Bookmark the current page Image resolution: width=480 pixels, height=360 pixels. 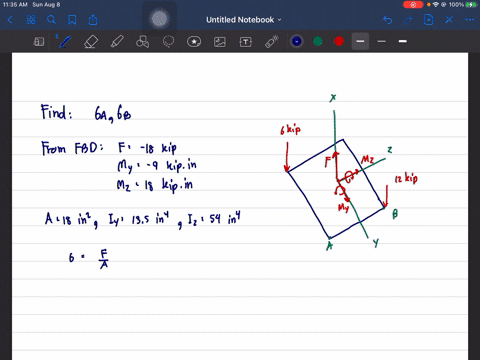point(72,20)
